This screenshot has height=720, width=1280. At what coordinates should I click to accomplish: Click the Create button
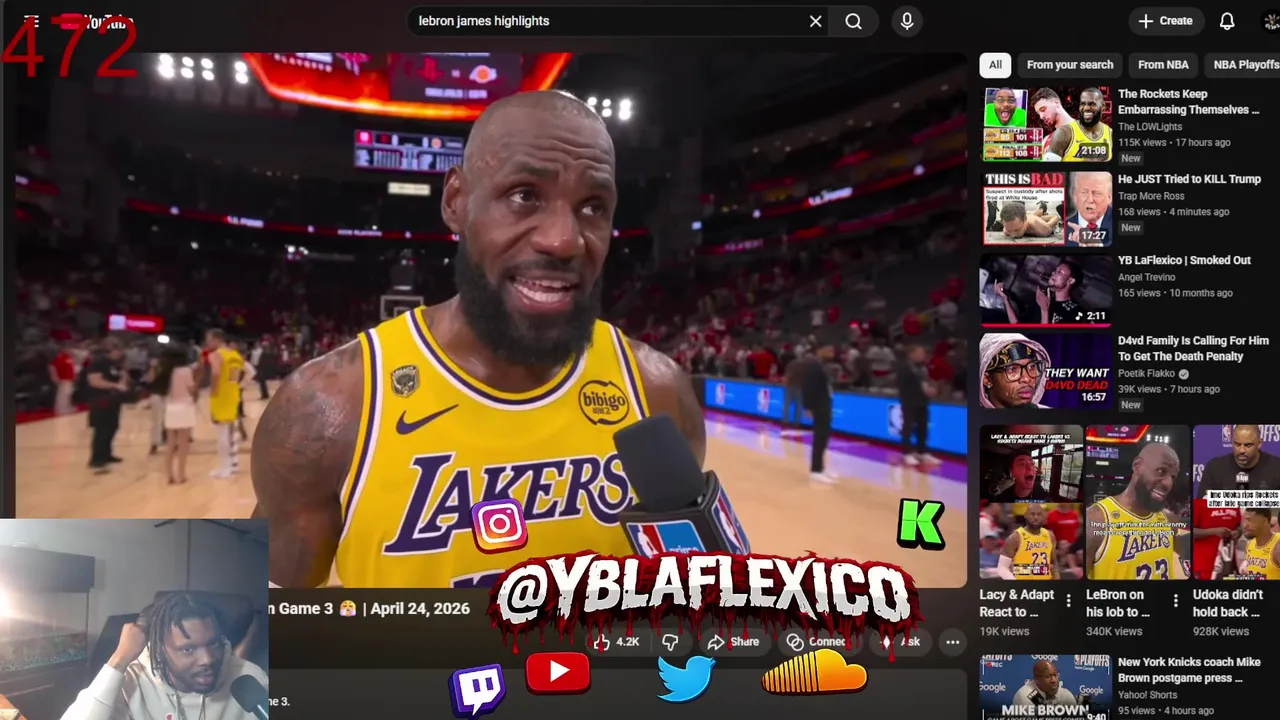[1165, 21]
